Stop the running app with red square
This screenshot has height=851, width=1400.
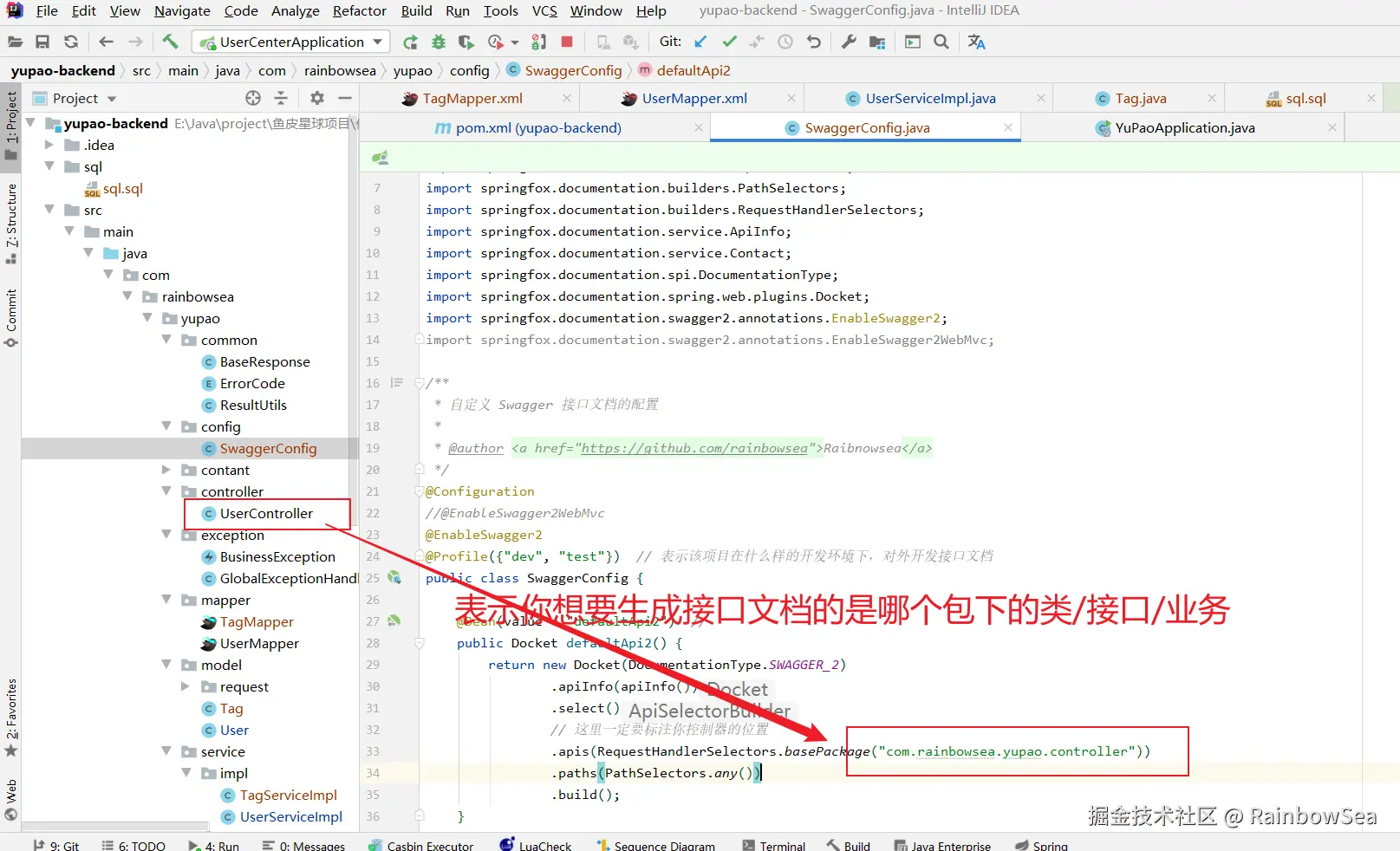click(x=567, y=42)
